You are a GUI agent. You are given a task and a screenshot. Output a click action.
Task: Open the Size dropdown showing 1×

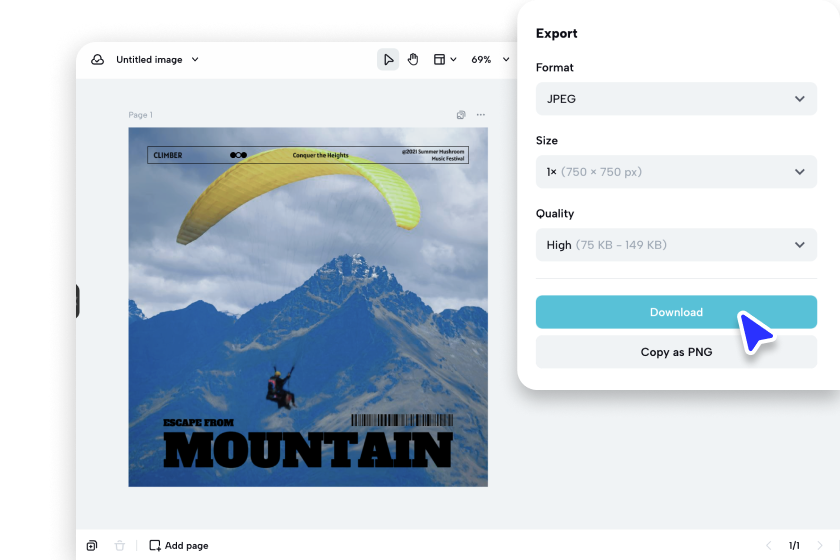point(676,172)
